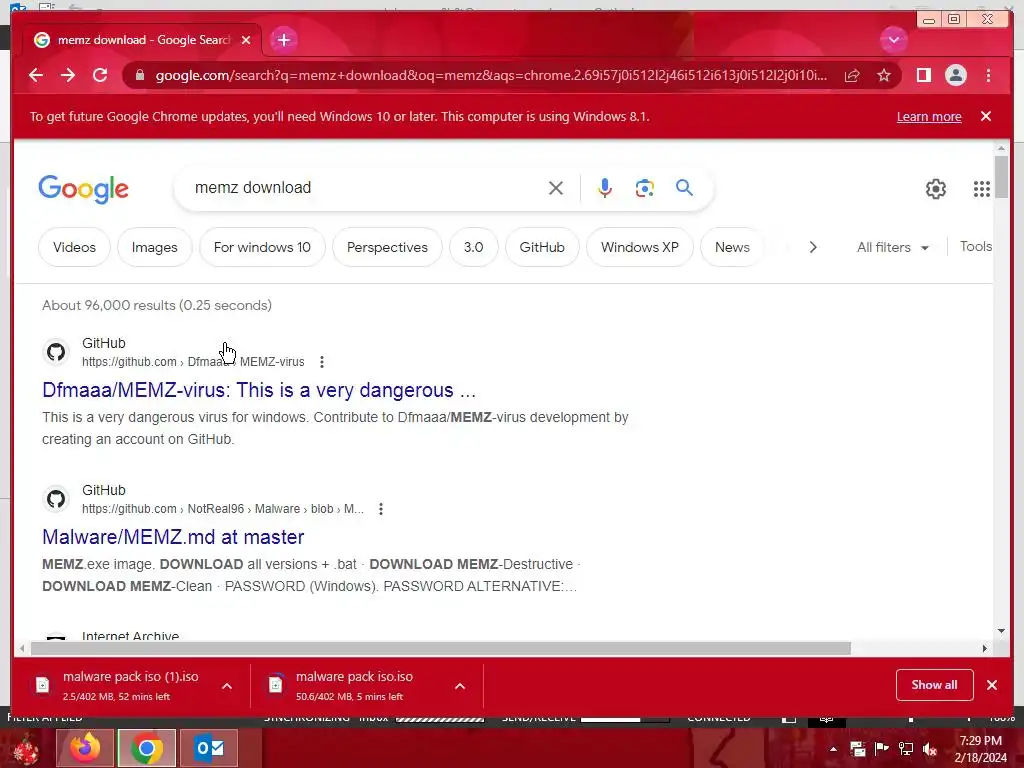Focus the memz download search field

pyautogui.click(x=366, y=188)
